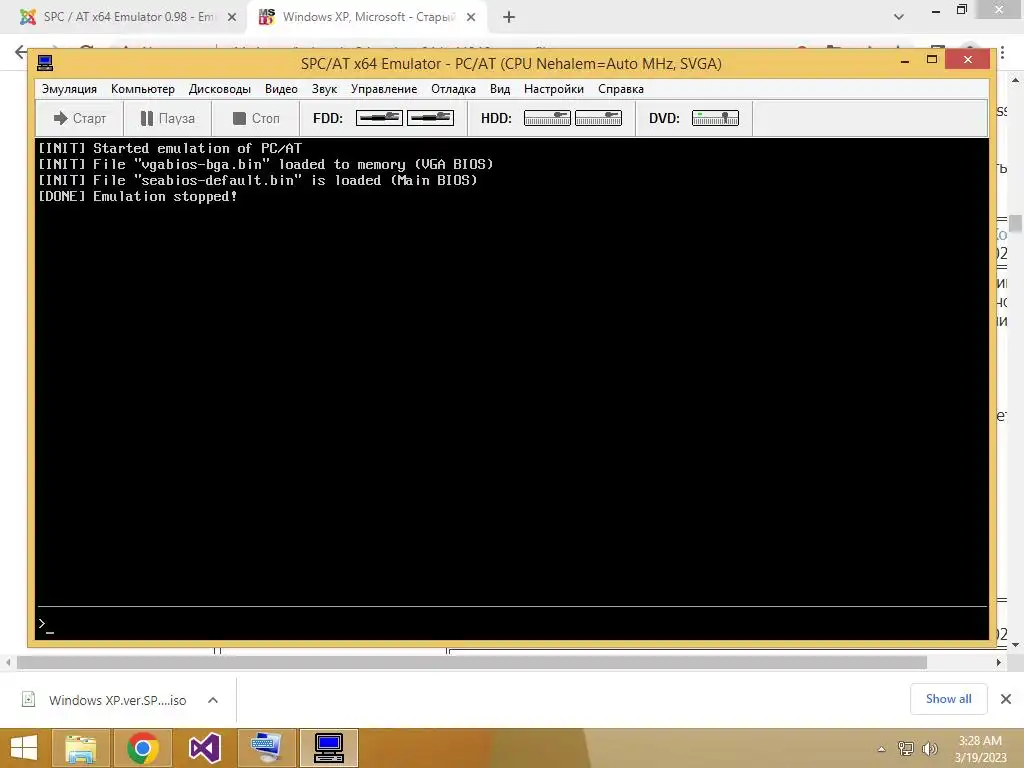Open the Компьютер menu
The width and height of the screenshot is (1024, 768).
coord(142,89)
